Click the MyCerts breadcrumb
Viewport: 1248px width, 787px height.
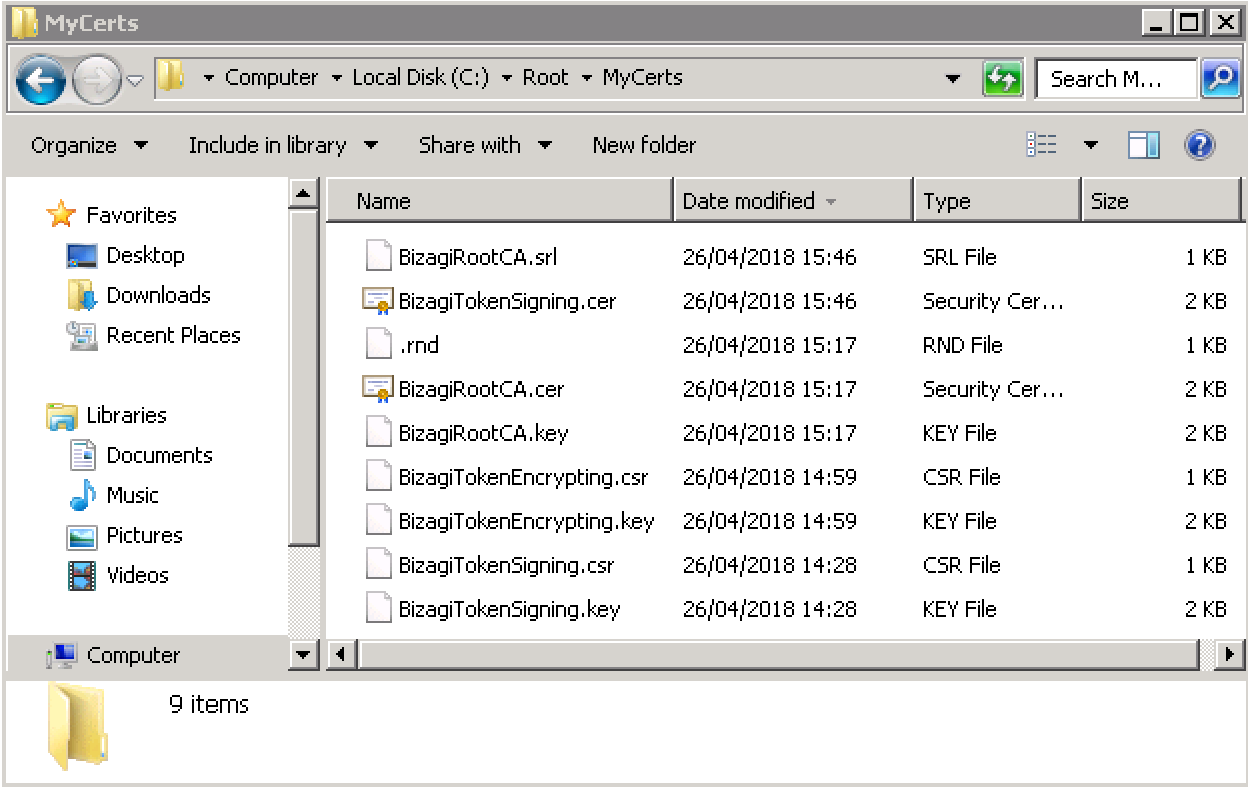pos(643,78)
